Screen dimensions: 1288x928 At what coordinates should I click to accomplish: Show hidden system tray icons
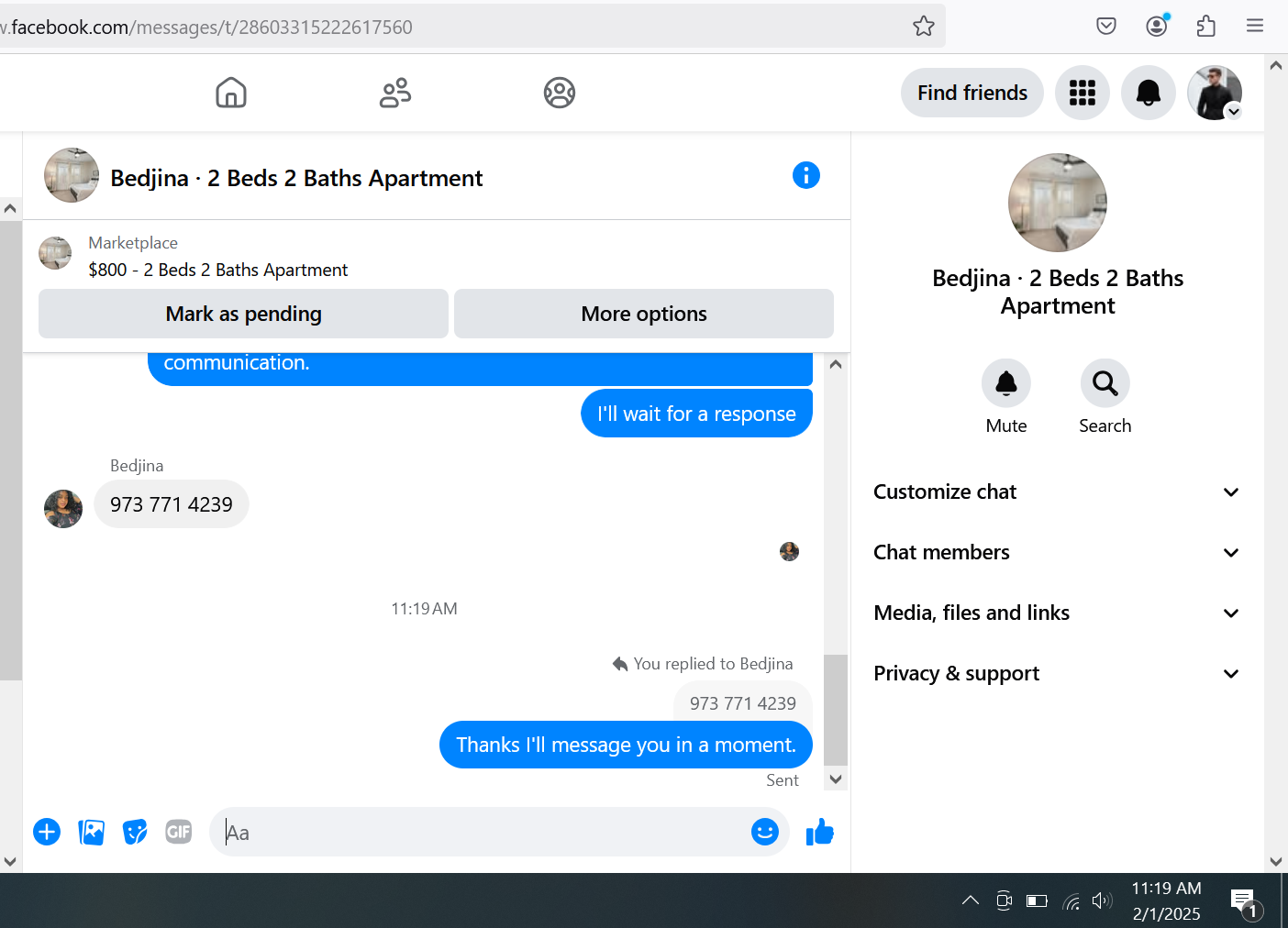pos(971,900)
